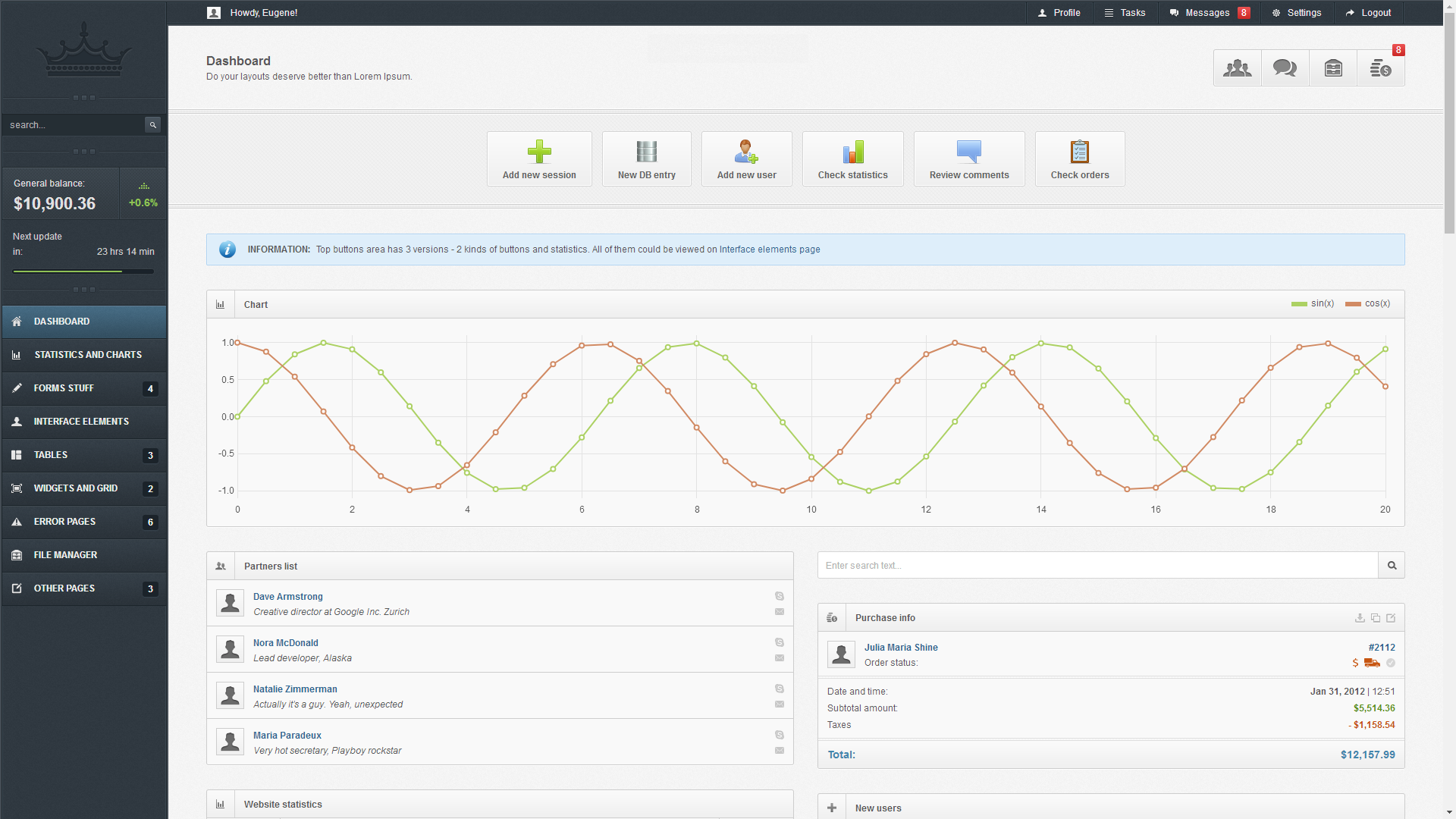The width and height of the screenshot is (1456, 819).
Task: Click the Next update progress bar
Action: (x=83, y=271)
